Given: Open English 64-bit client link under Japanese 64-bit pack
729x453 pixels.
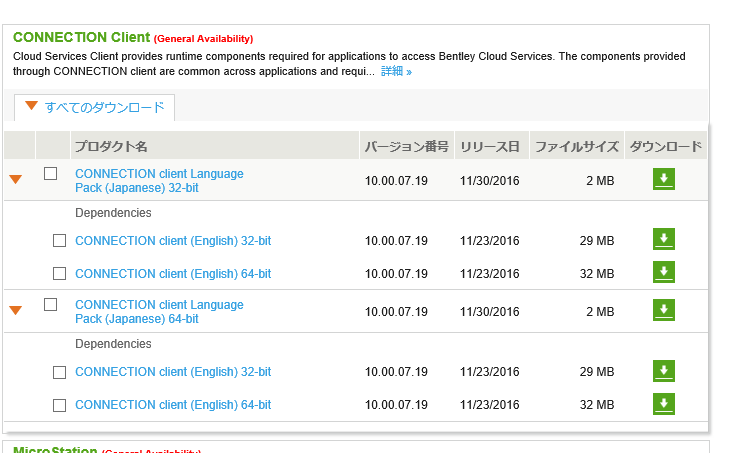Looking at the screenshot, I should pyautogui.click(x=173, y=405).
